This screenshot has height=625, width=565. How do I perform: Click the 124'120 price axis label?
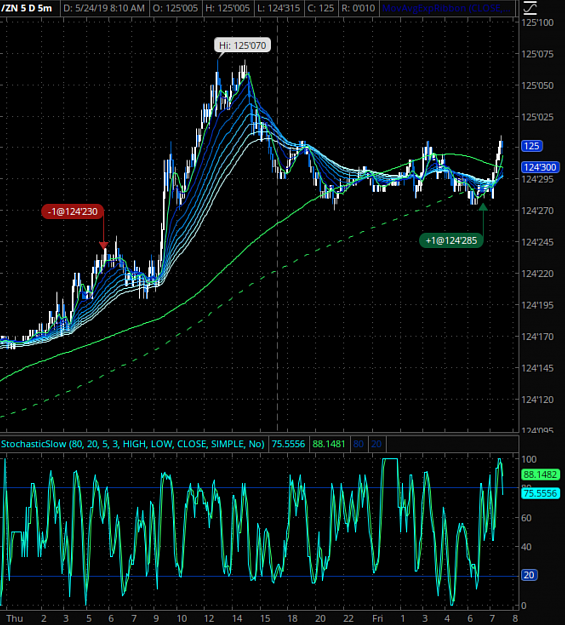(538, 400)
